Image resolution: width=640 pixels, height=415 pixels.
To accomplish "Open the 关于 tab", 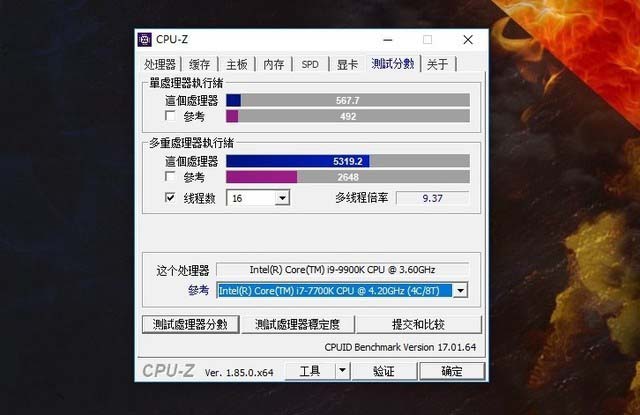I will [438, 64].
